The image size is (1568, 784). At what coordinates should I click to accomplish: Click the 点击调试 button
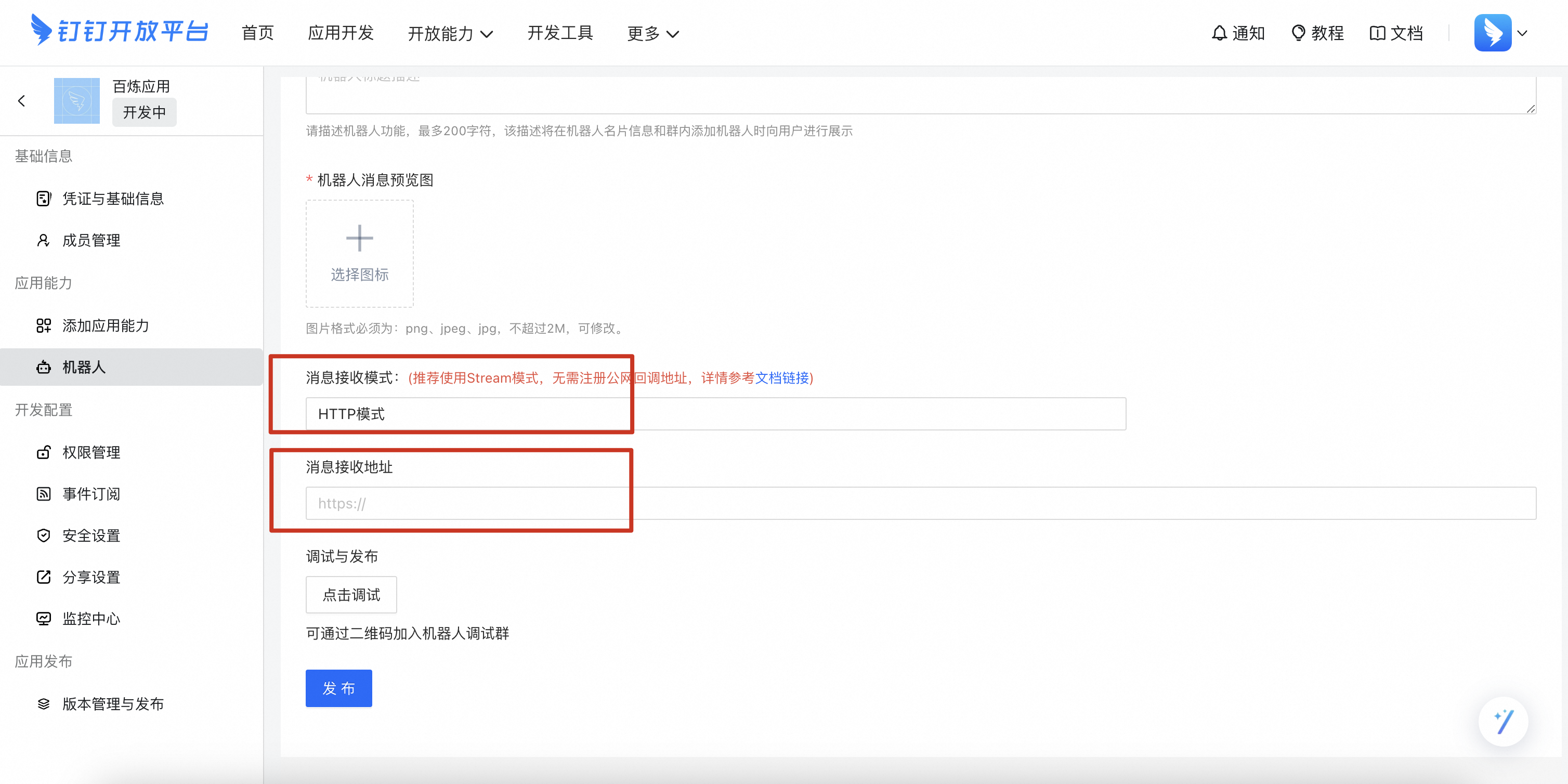[351, 595]
